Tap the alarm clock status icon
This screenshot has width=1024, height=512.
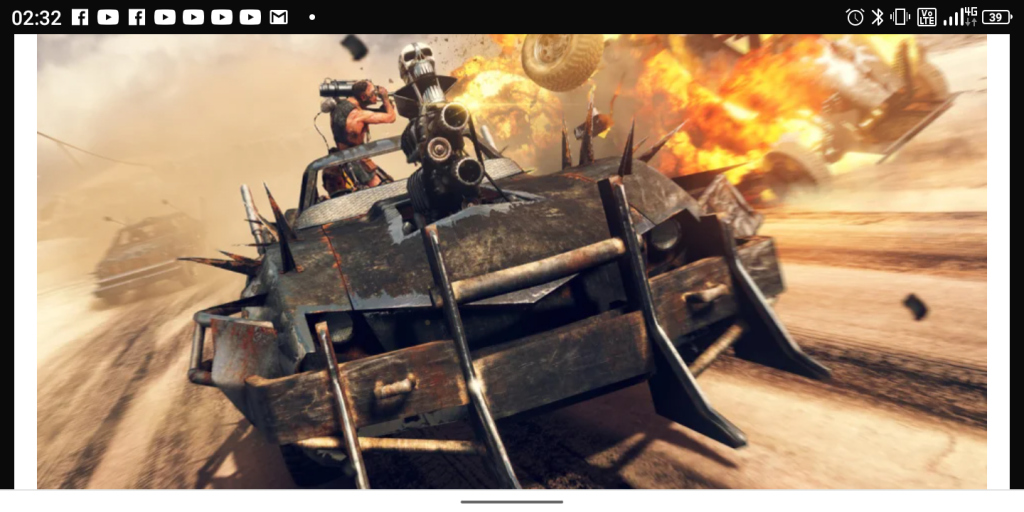point(855,17)
